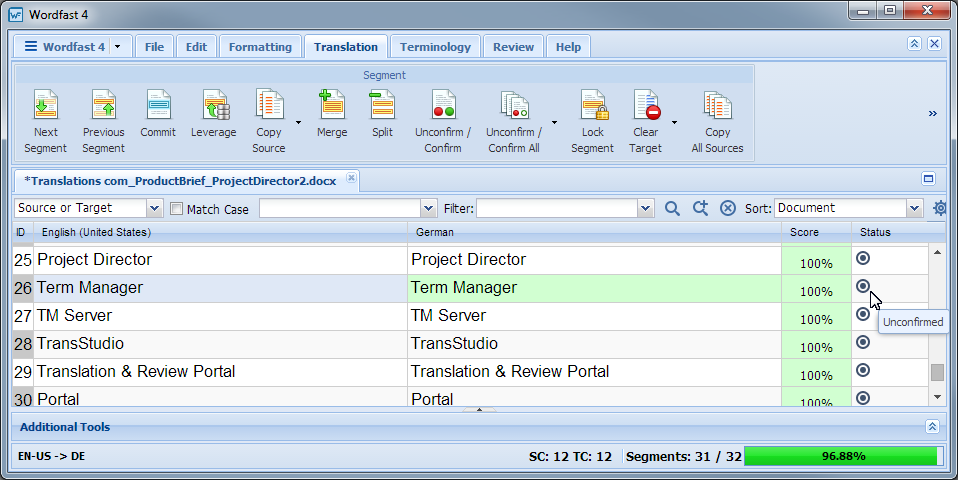Copy All Sources

717,121
